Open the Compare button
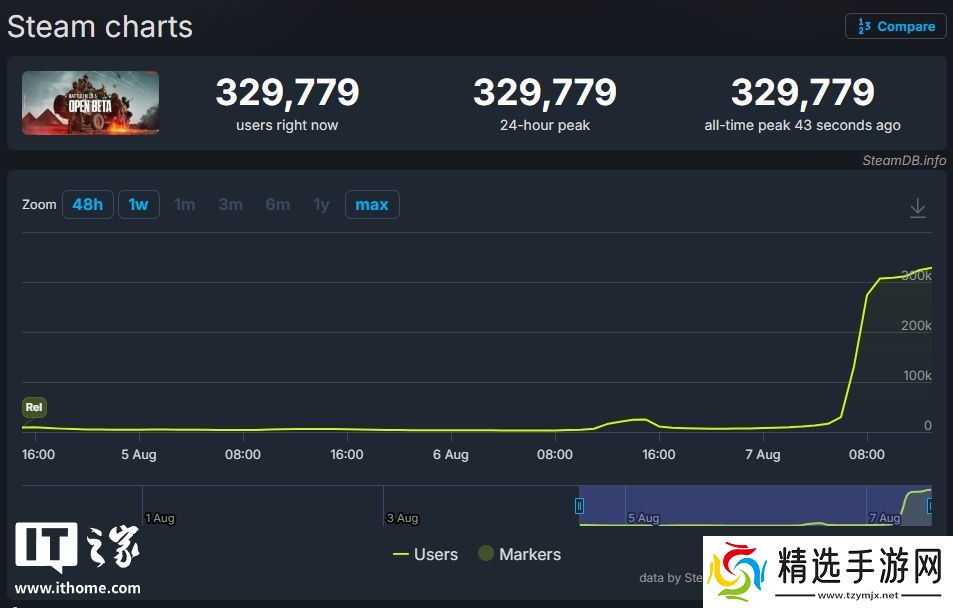The width and height of the screenshot is (953, 608). point(896,27)
